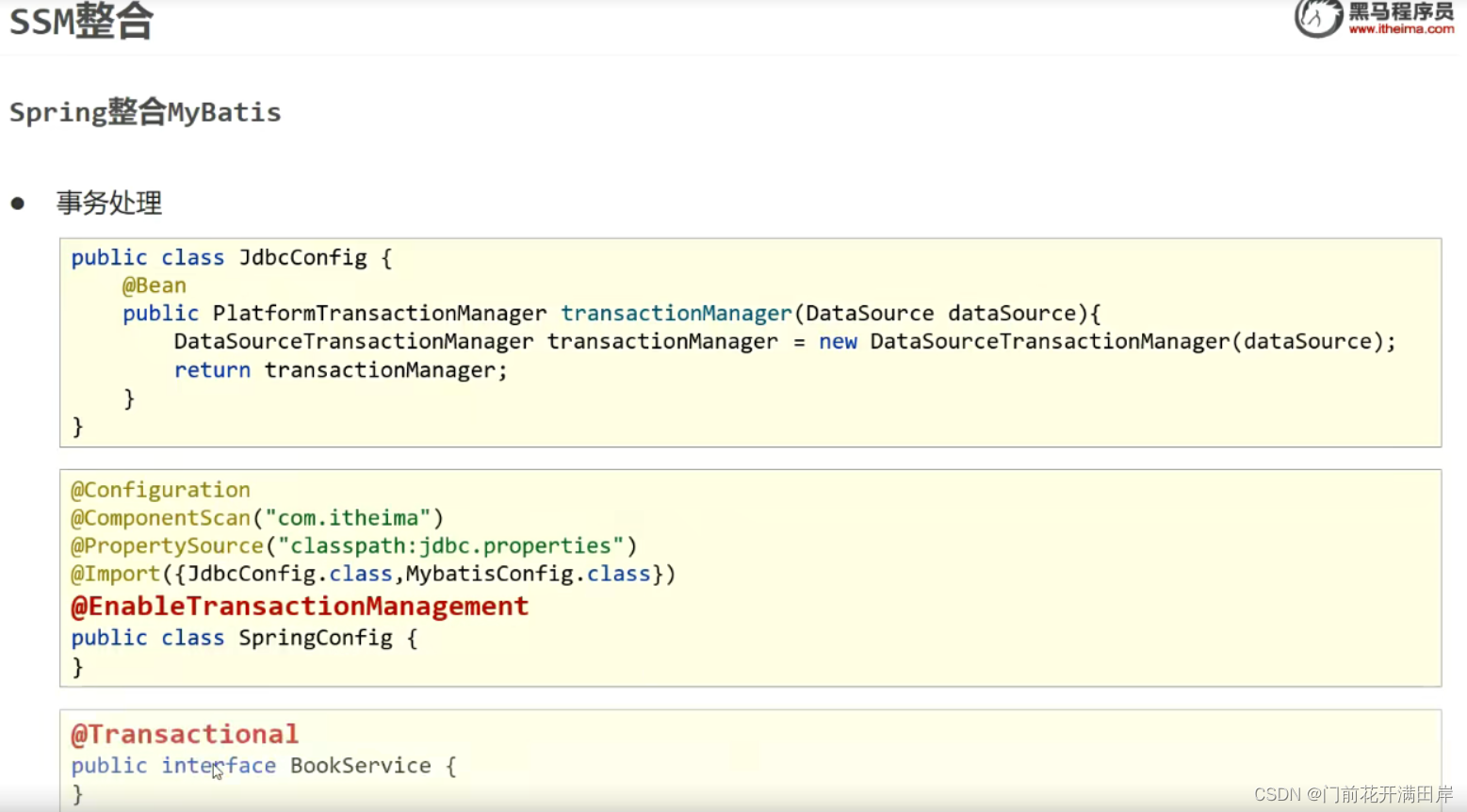Click "transactionManager(DataSource dataSource){" method name
The image size is (1467, 812).
point(830,314)
